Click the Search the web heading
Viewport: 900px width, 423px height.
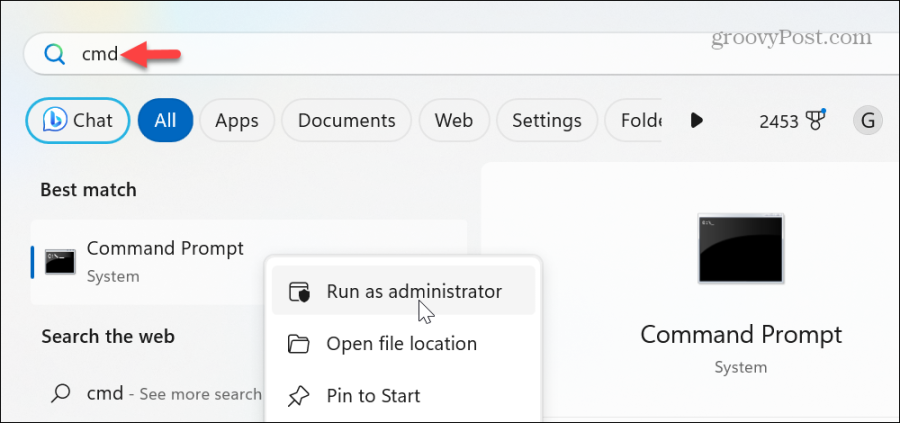click(x=108, y=336)
